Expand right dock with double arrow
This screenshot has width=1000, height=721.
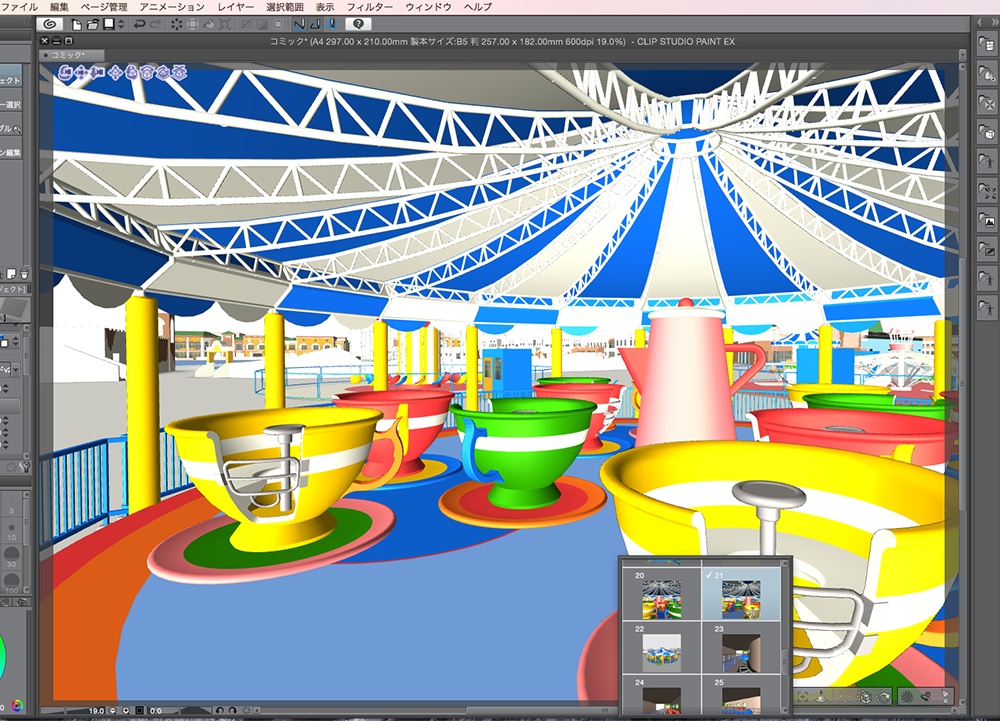tap(994, 22)
